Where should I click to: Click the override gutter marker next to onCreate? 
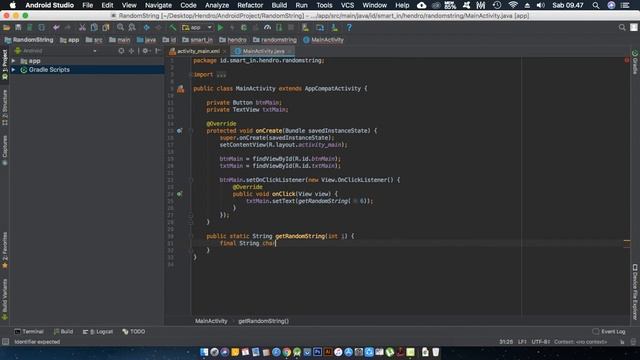(x=179, y=131)
